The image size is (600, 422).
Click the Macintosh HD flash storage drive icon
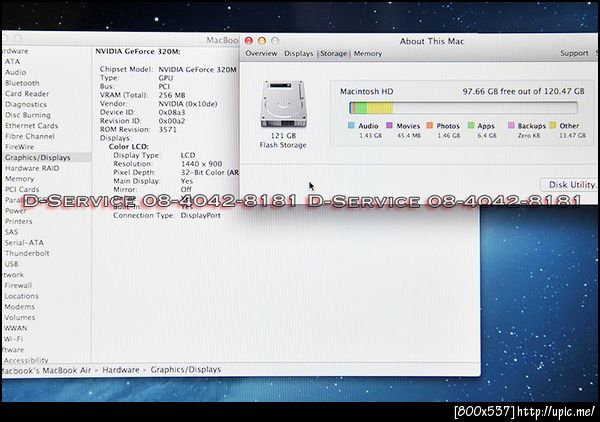click(284, 104)
